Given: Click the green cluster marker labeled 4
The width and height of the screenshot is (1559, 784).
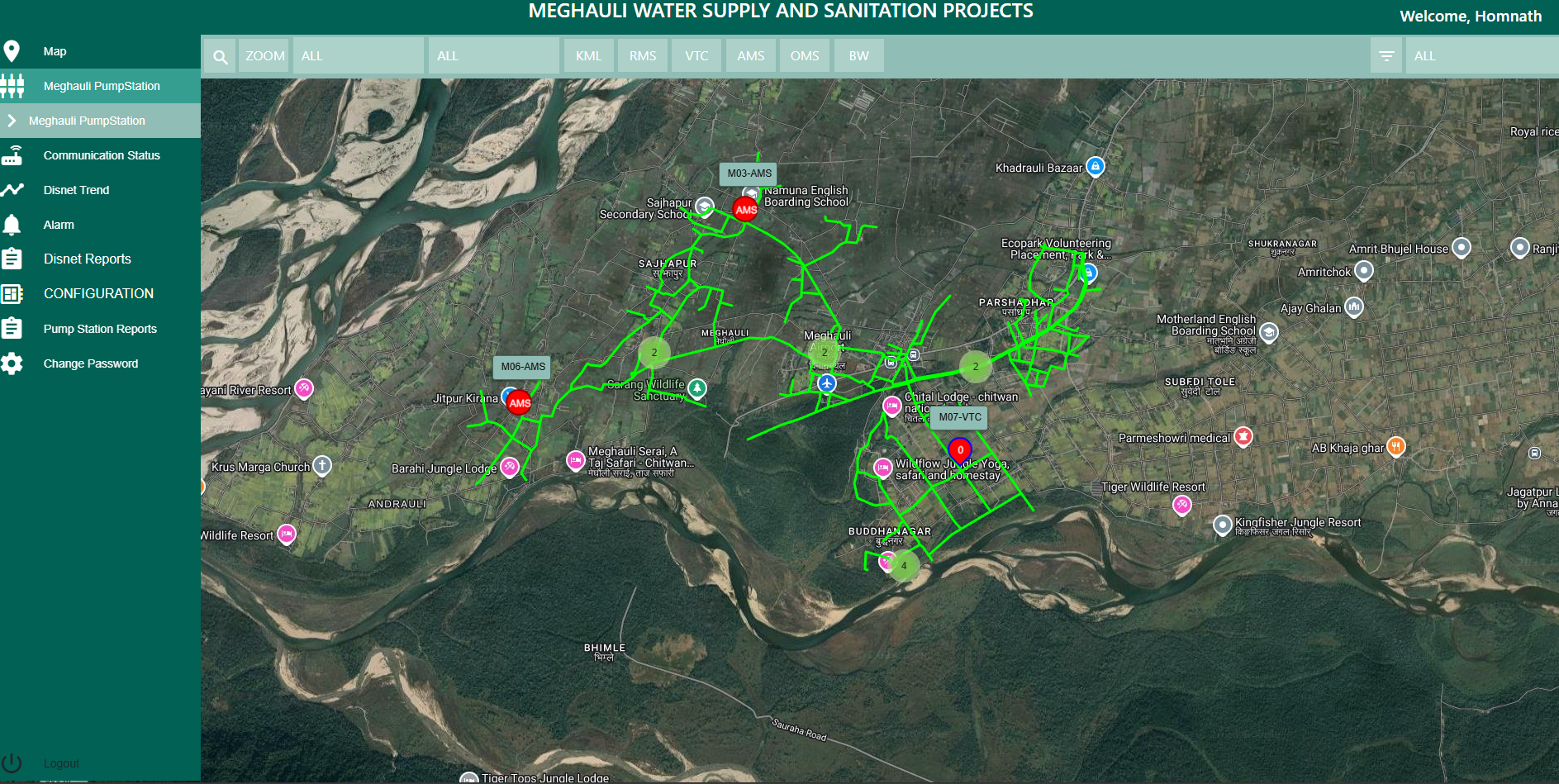Looking at the screenshot, I should point(904,566).
